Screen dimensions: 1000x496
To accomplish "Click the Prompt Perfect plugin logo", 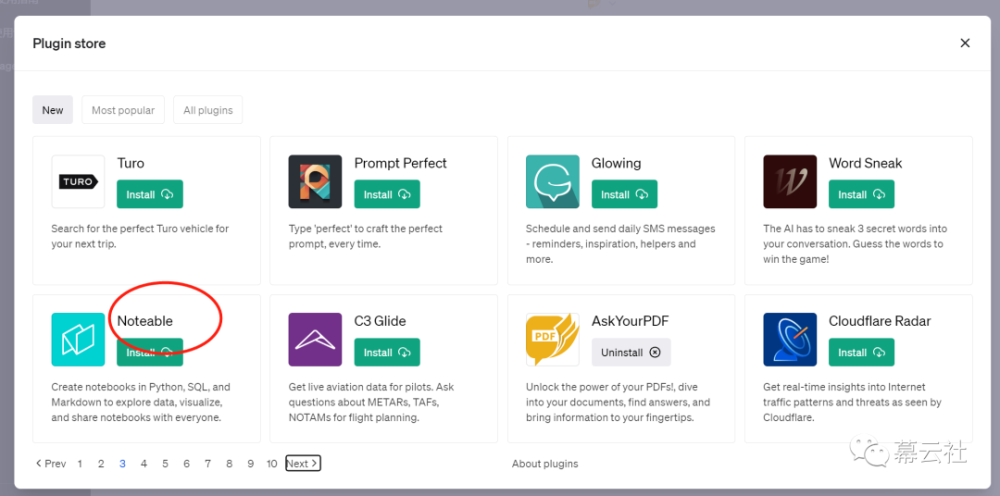I will (x=315, y=182).
